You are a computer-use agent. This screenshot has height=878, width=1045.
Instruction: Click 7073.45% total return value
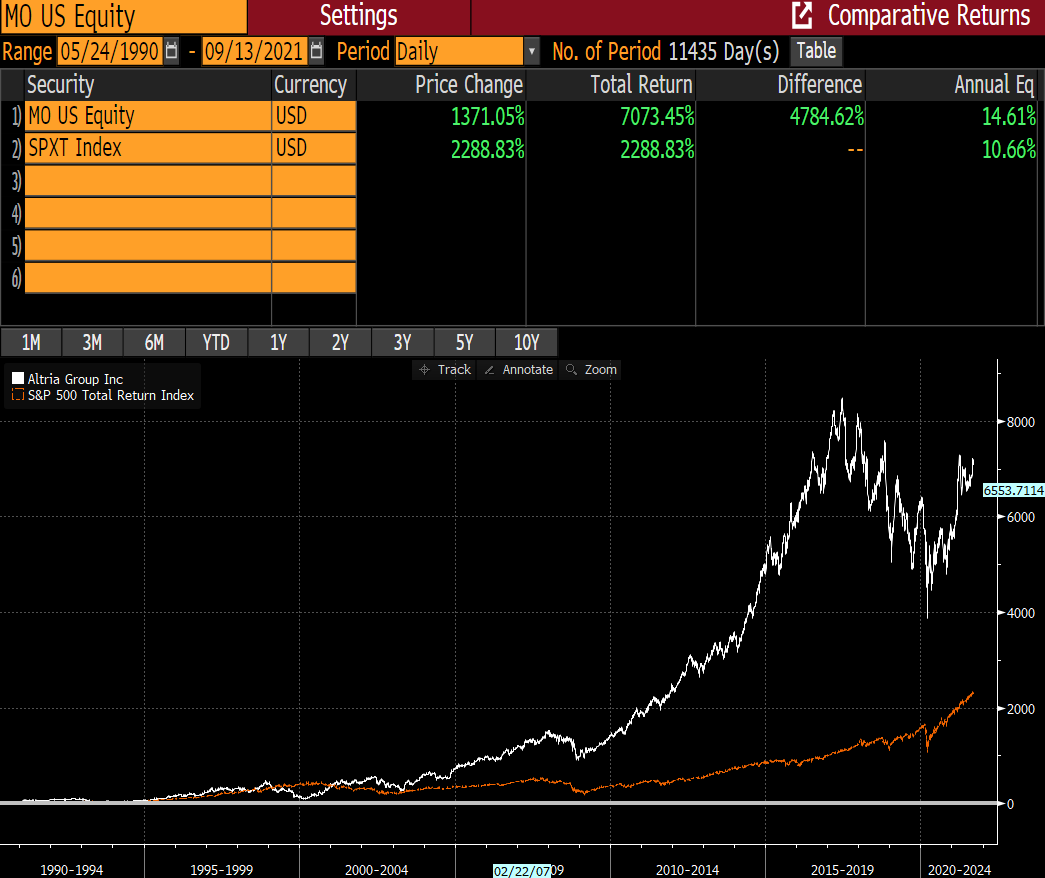pyautogui.click(x=657, y=117)
